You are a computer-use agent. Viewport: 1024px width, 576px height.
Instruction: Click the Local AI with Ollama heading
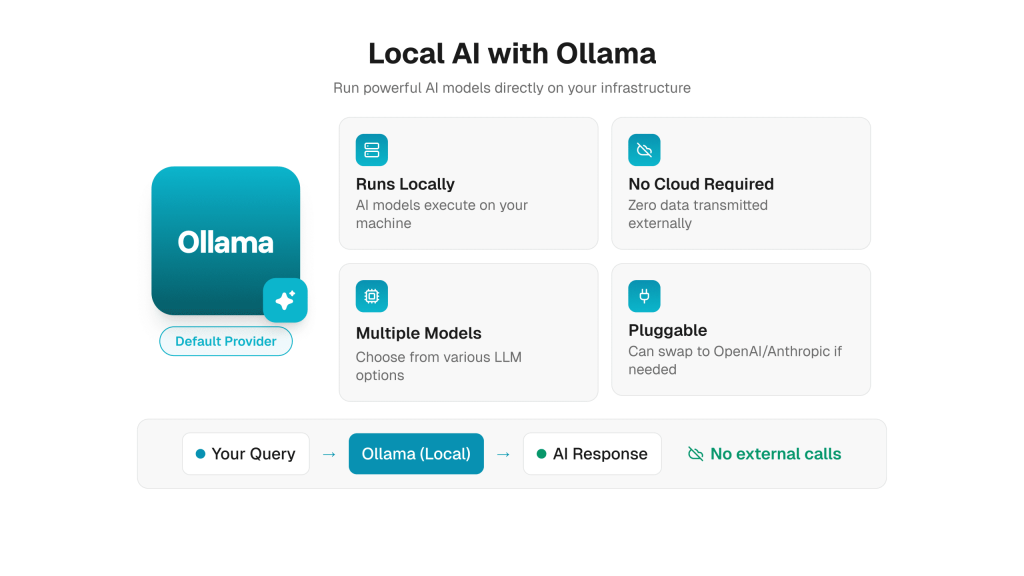pos(512,54)
